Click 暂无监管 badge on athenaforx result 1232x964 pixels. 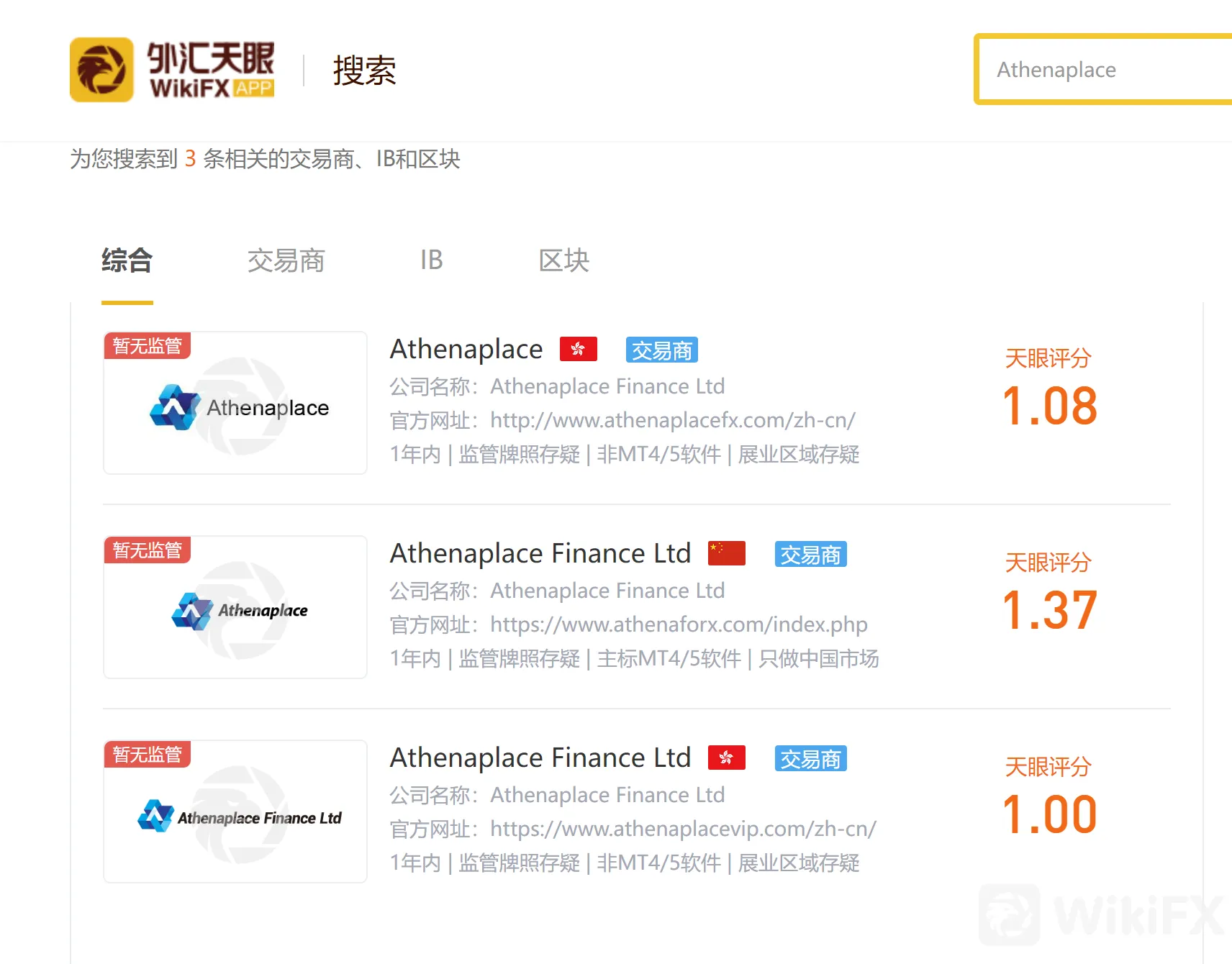(148, 550)
